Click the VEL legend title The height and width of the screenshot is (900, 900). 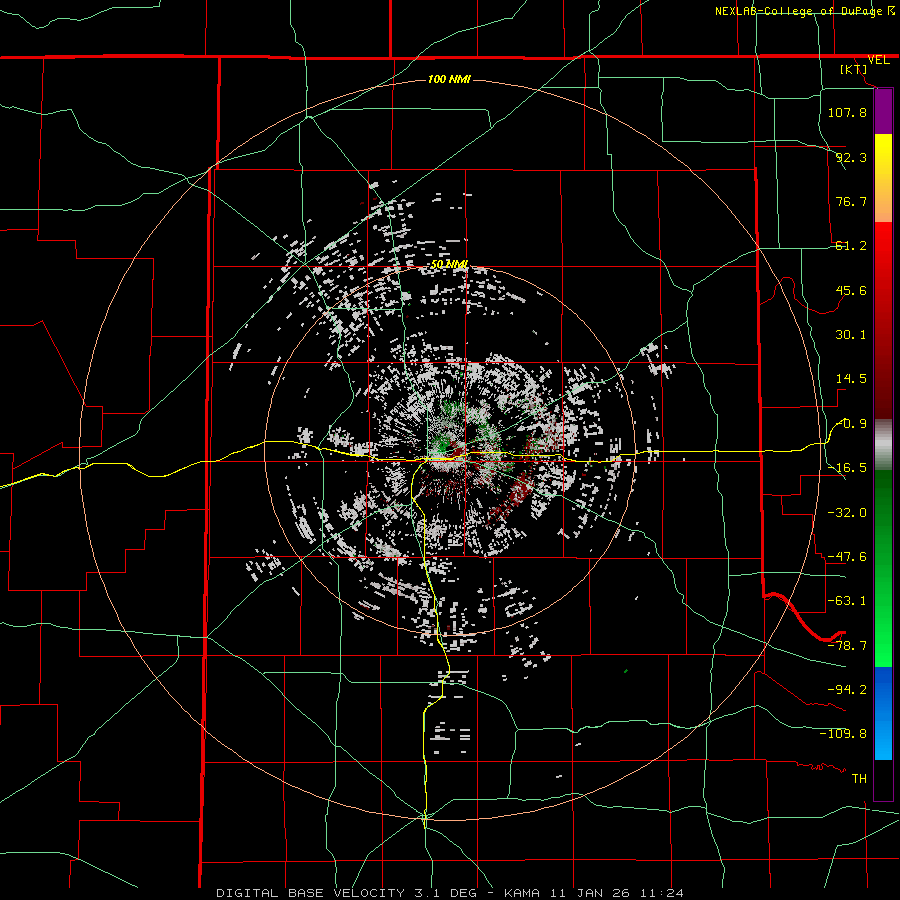coord(878,60)
